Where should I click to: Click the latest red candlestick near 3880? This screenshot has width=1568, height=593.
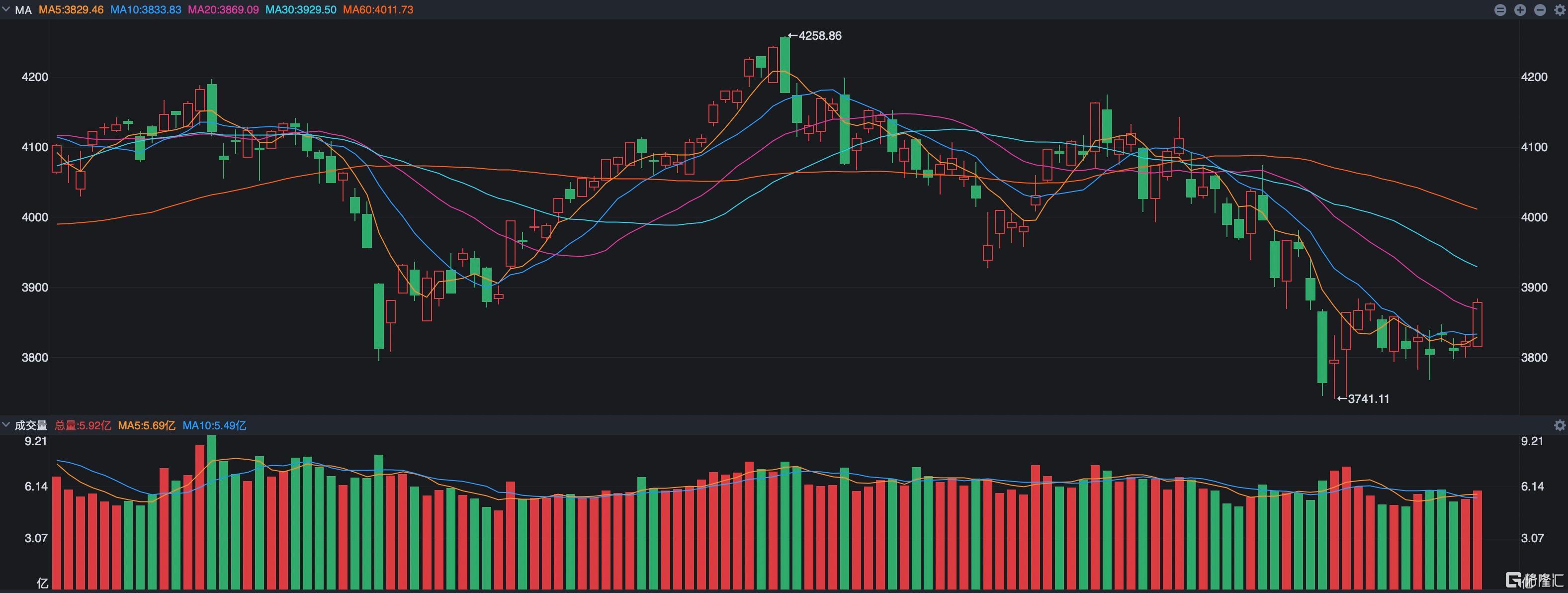(x=1478, y=324)
